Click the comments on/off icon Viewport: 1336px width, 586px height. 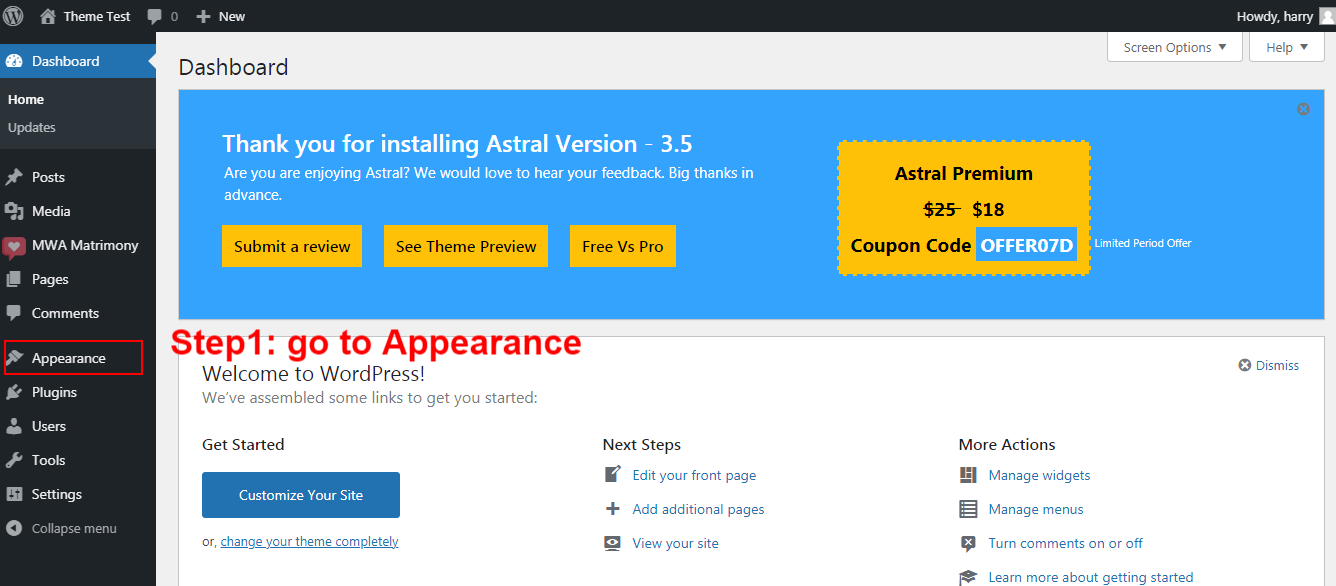968,543
